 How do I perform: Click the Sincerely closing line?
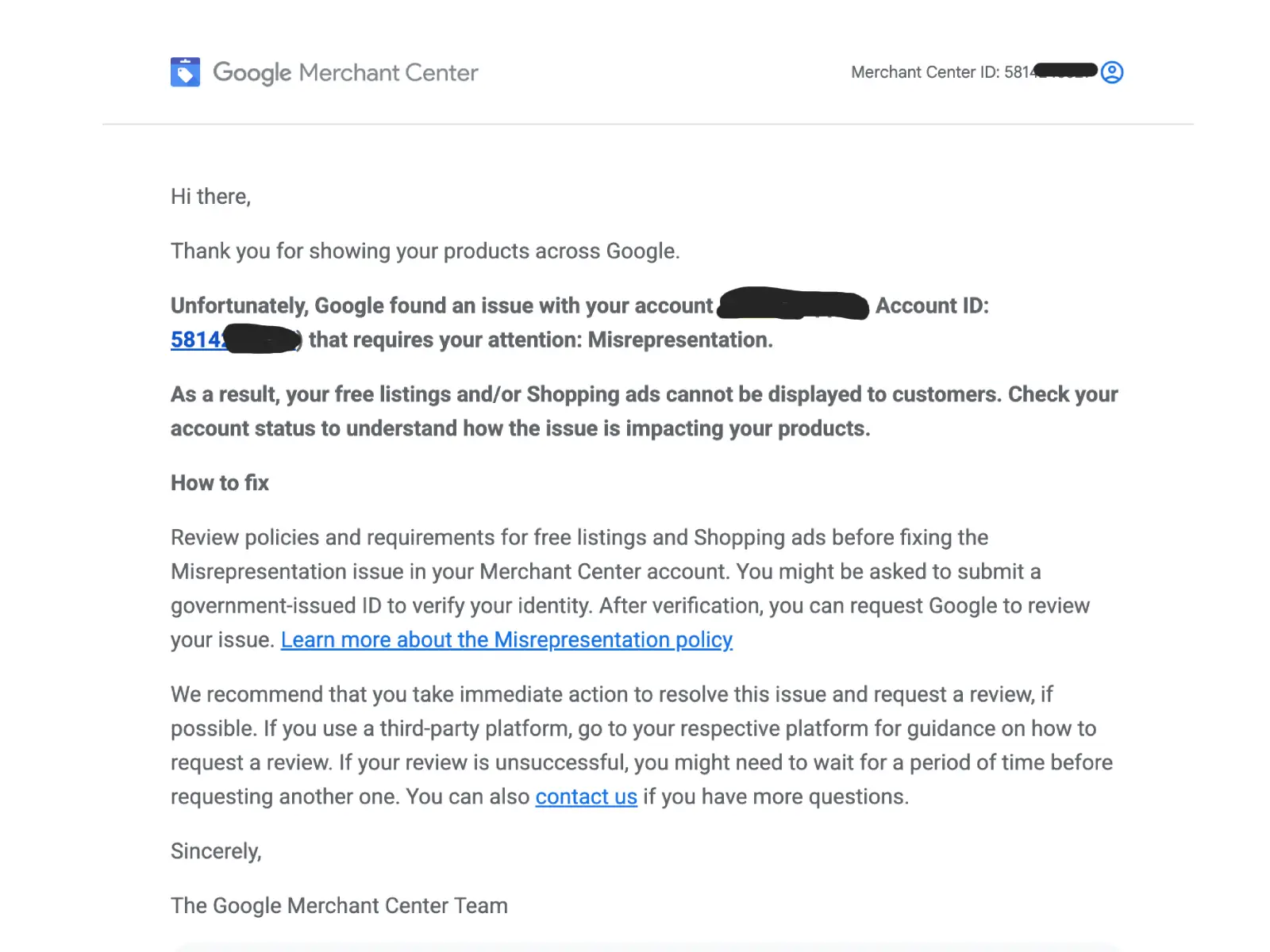216,851
